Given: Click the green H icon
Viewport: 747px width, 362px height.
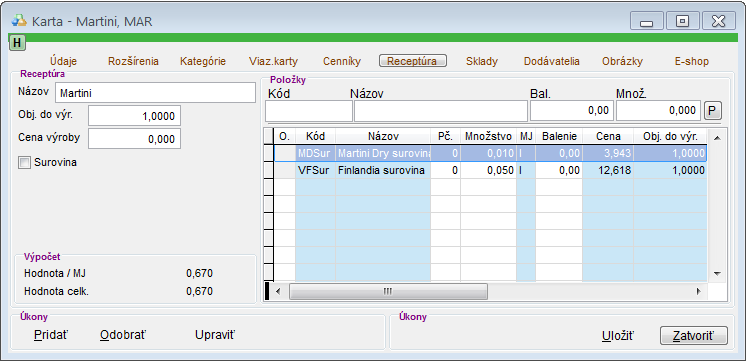Looking at the screenshot, I should pyautogui.click(x=17, y=43).
